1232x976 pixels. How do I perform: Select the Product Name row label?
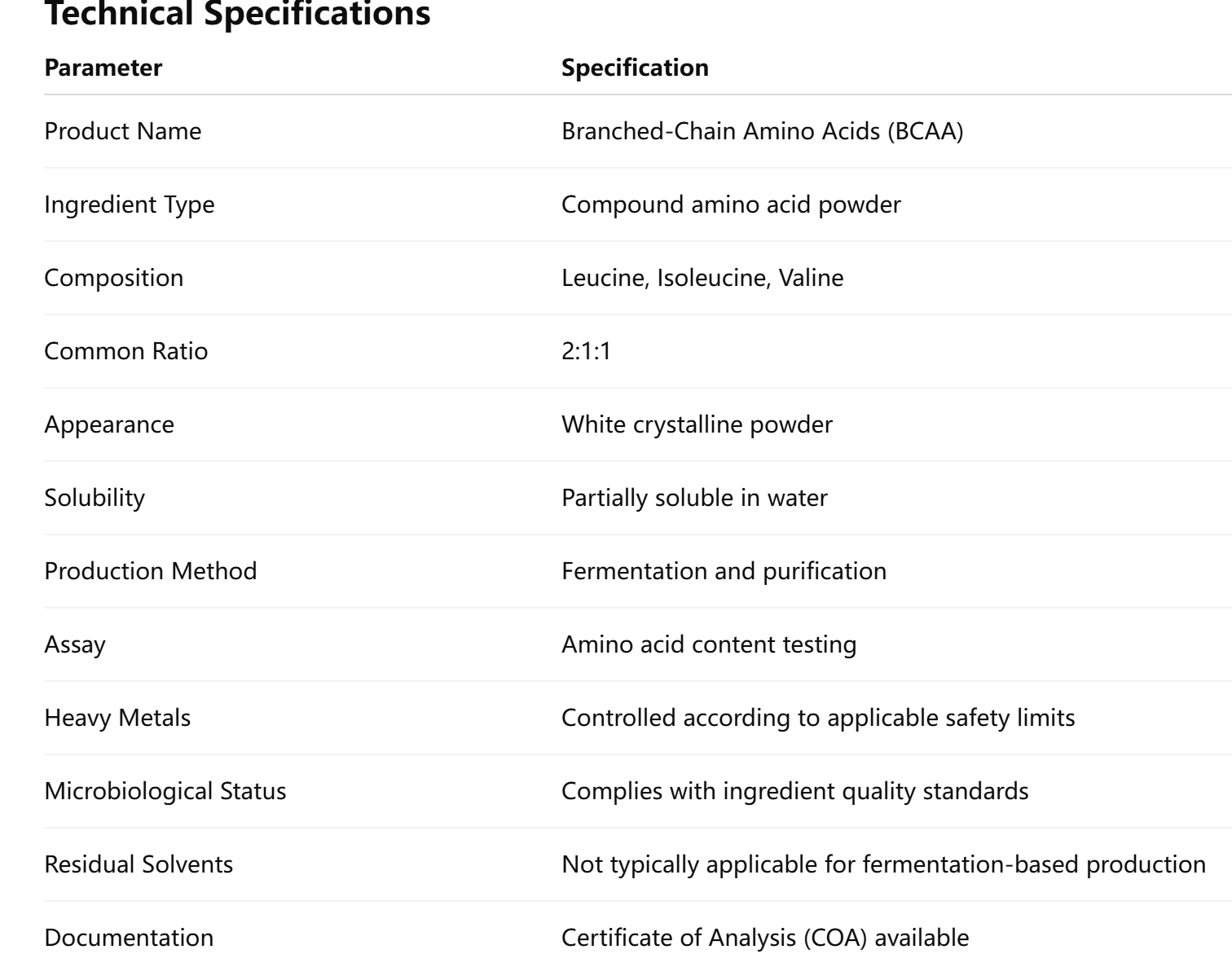(x=122, y=131)
